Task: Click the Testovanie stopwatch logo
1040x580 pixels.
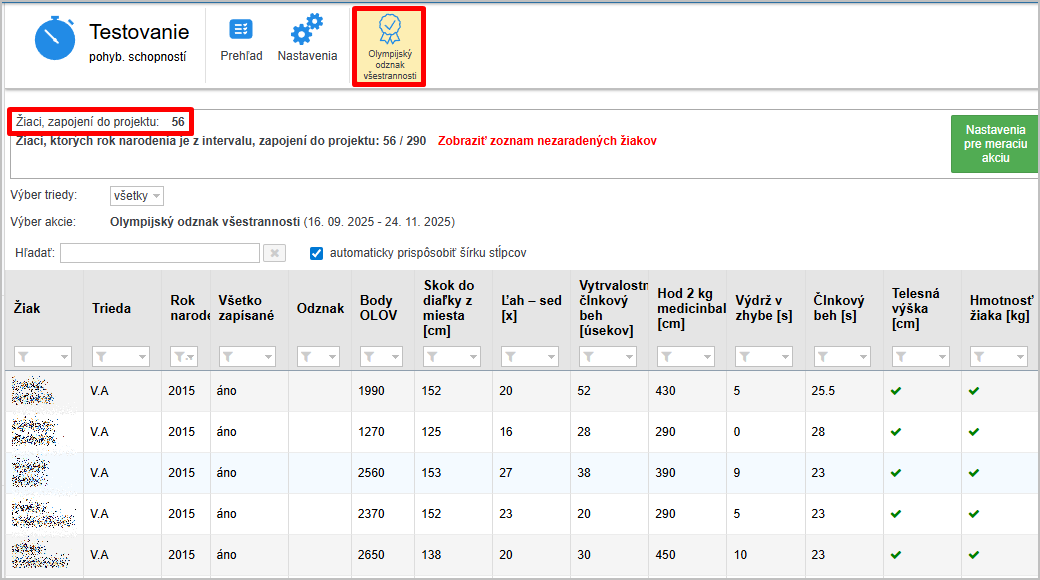Action: (55, 40)
